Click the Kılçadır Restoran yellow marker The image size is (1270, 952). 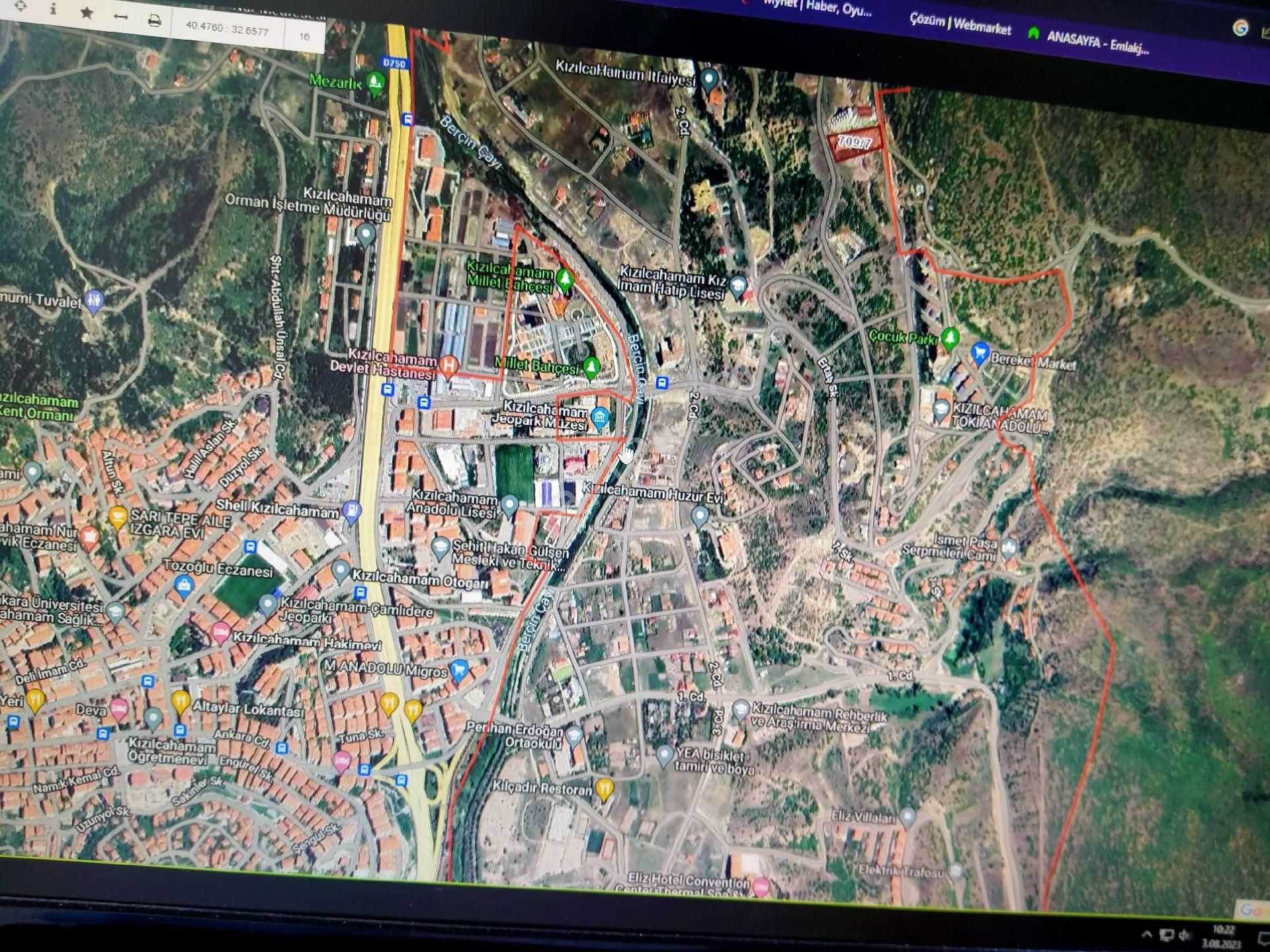[604, 789]
